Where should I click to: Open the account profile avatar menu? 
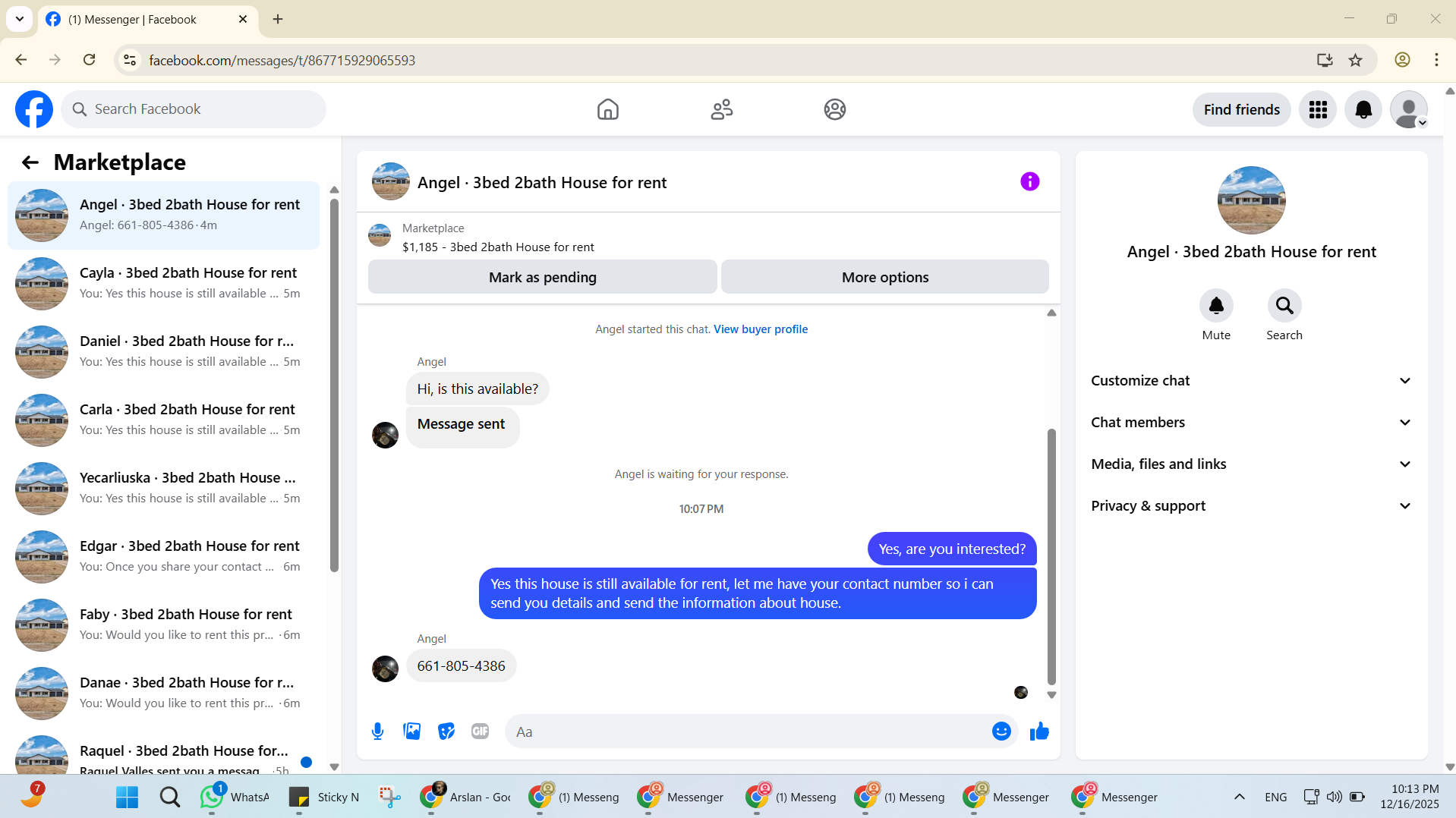click(x=1409, y=110)
